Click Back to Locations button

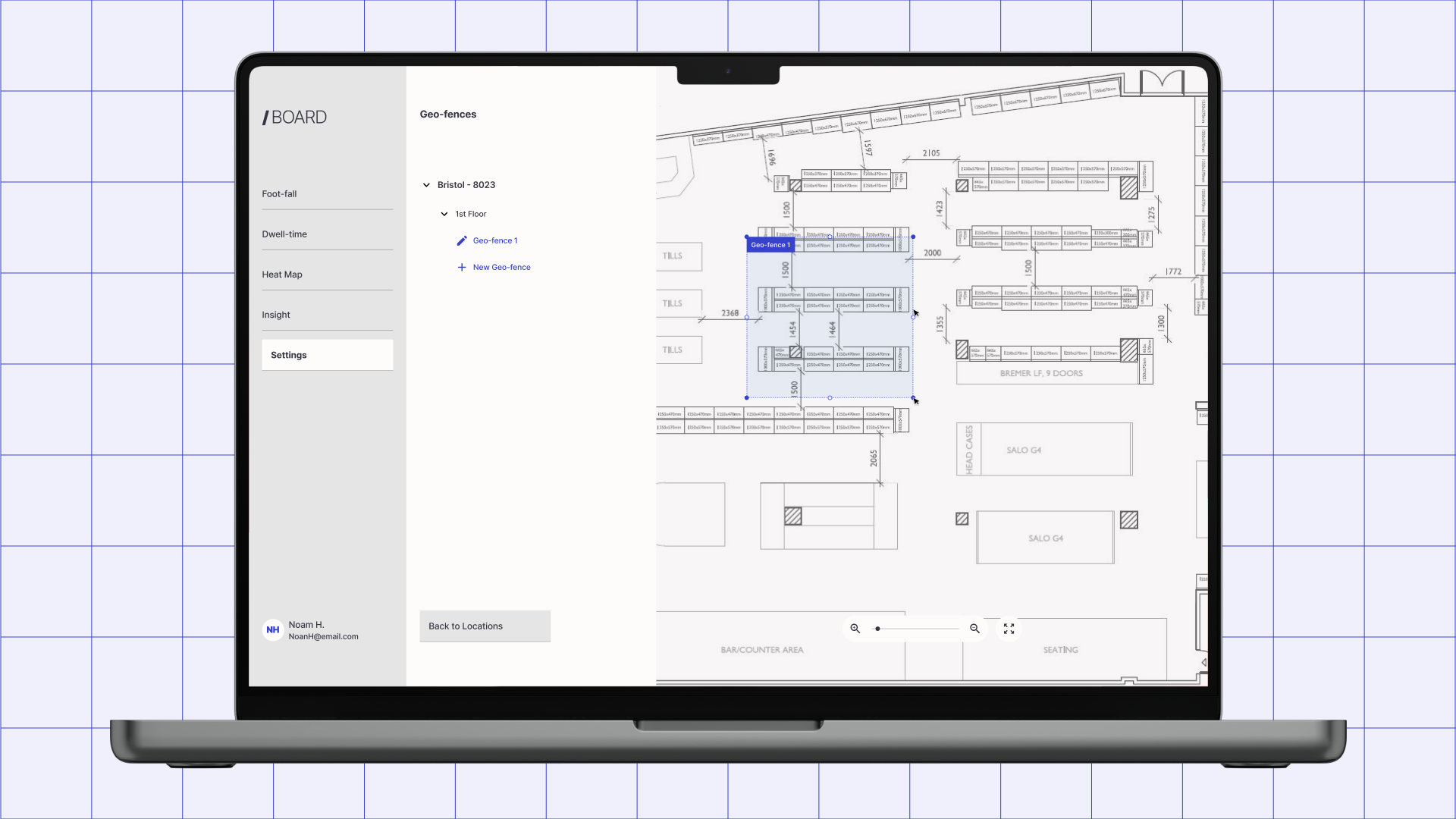(x=485, y=626)
